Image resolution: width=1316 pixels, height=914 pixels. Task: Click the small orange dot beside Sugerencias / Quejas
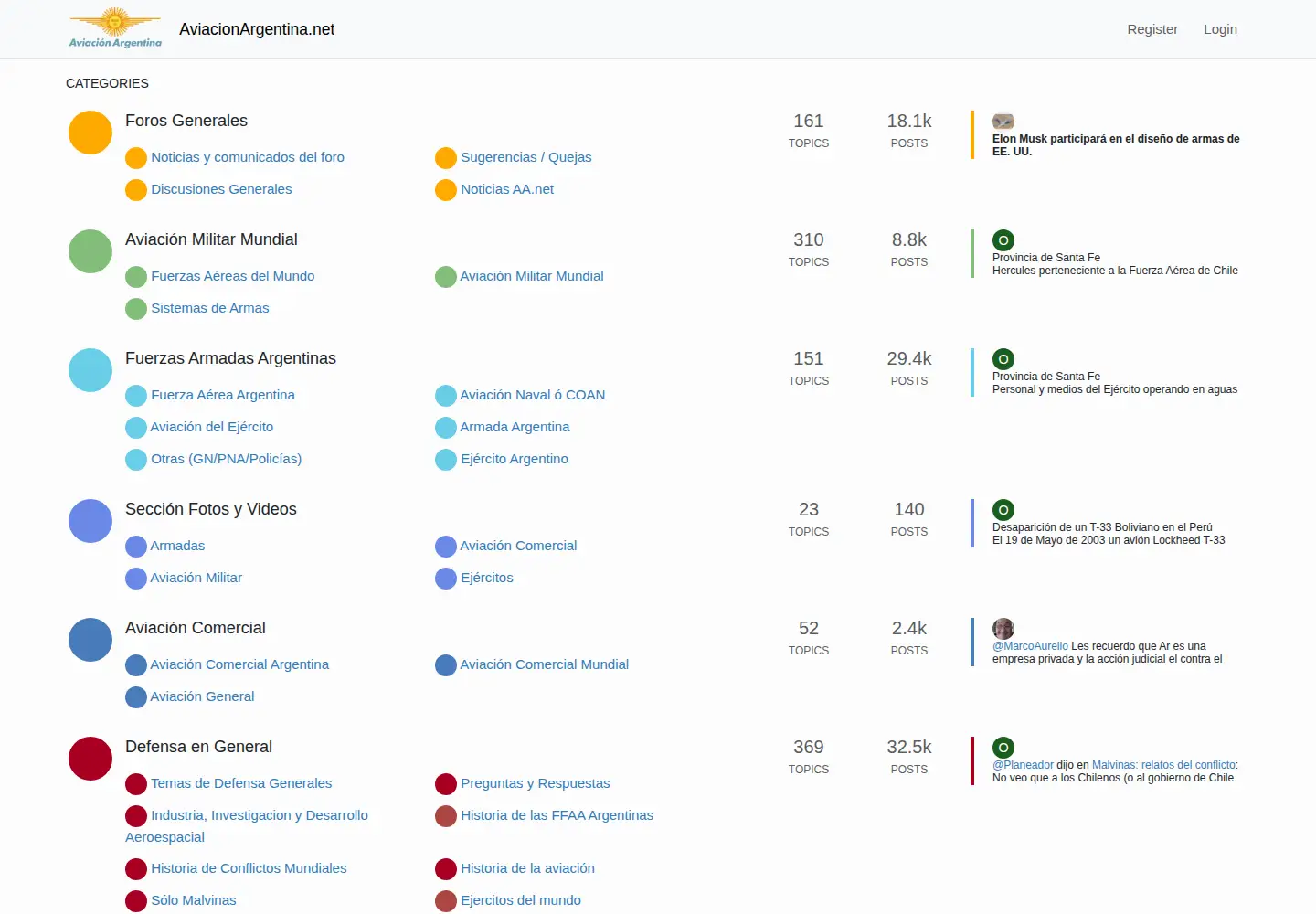(x=446, y=158)
